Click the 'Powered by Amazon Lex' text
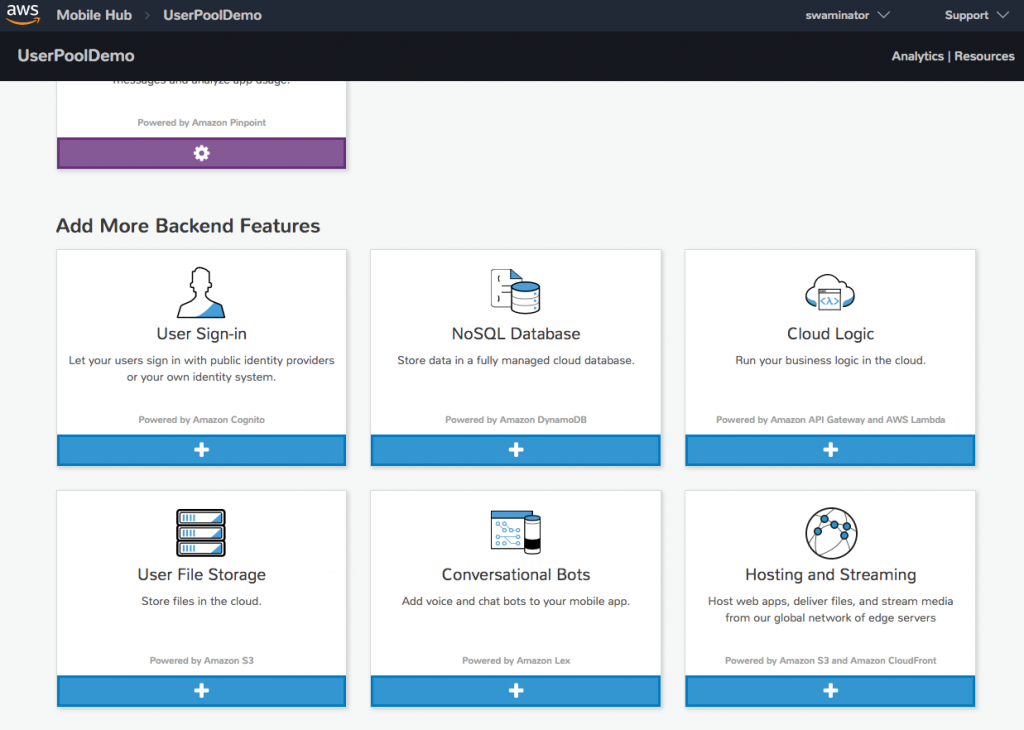Image resolution: width=1024 pixels, height=730 pixels. (x=516, y=661)
